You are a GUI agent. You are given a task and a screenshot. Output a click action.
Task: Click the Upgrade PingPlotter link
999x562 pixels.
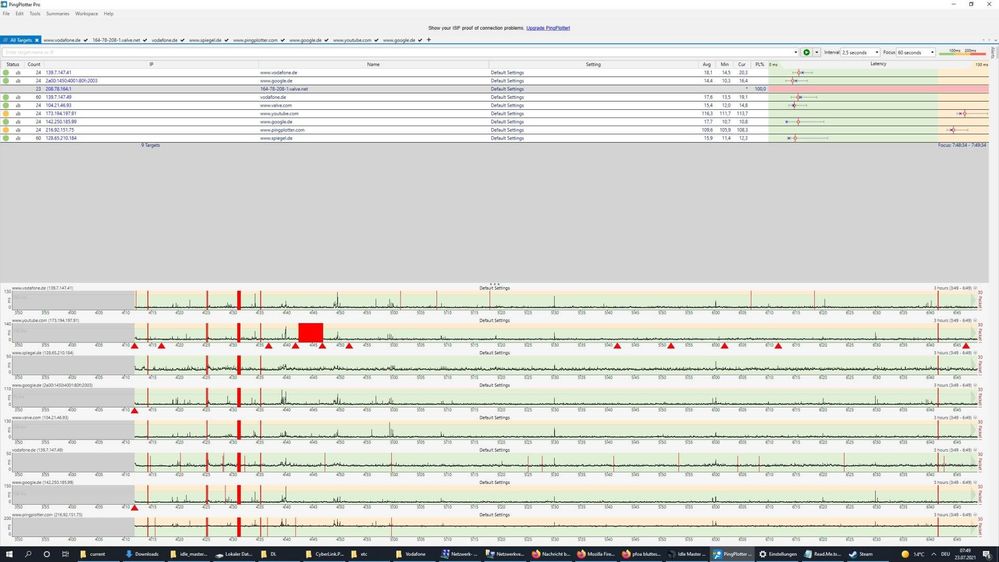pyautogui.click(x=548, y=28)
